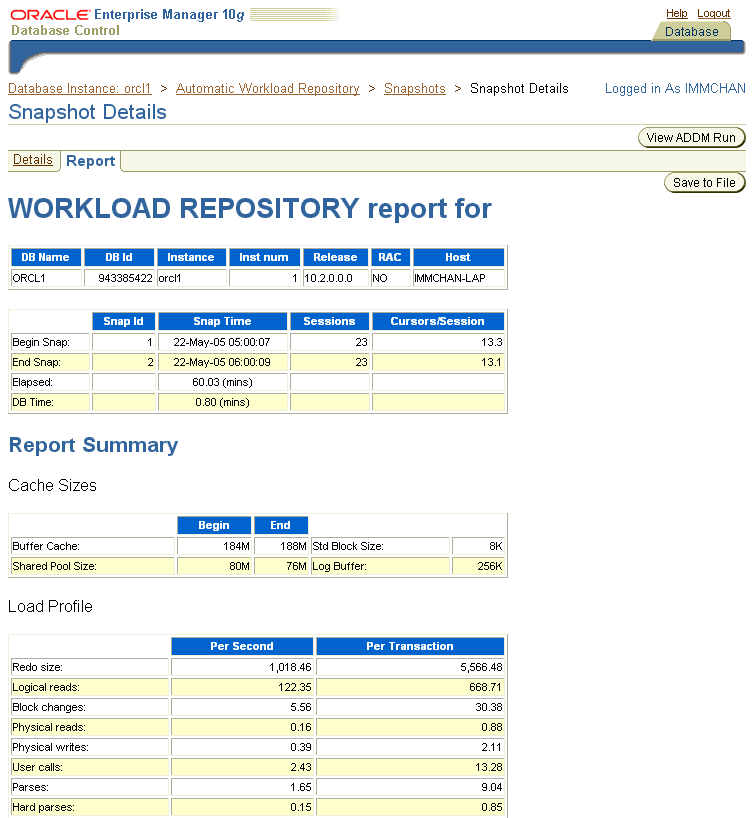Click the DB Id value 943385422

coord(120,278)
